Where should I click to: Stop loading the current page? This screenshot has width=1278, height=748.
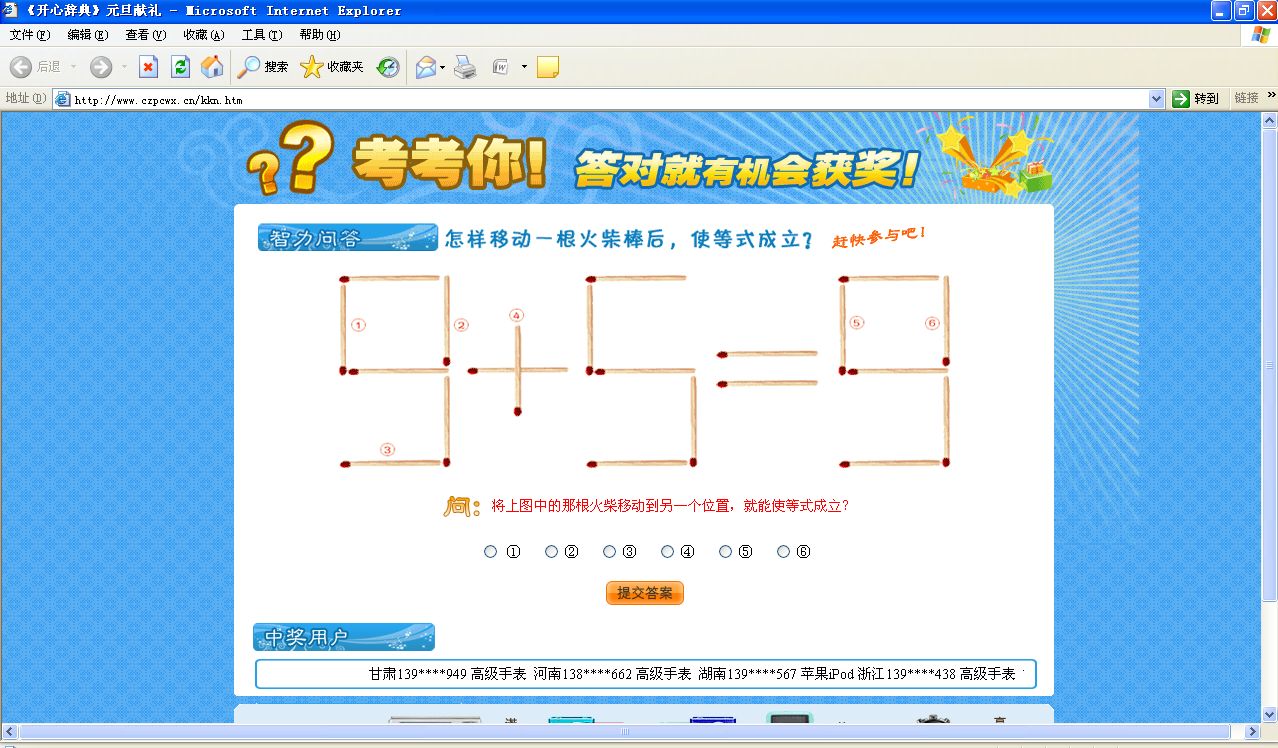(149, 66)
